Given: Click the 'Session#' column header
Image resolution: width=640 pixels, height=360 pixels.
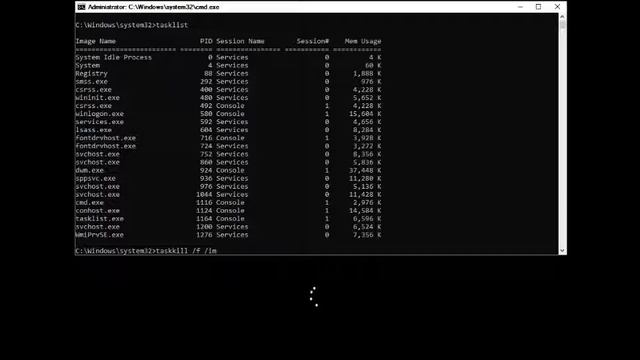Looking at the screenshot, I should (313, 41).
